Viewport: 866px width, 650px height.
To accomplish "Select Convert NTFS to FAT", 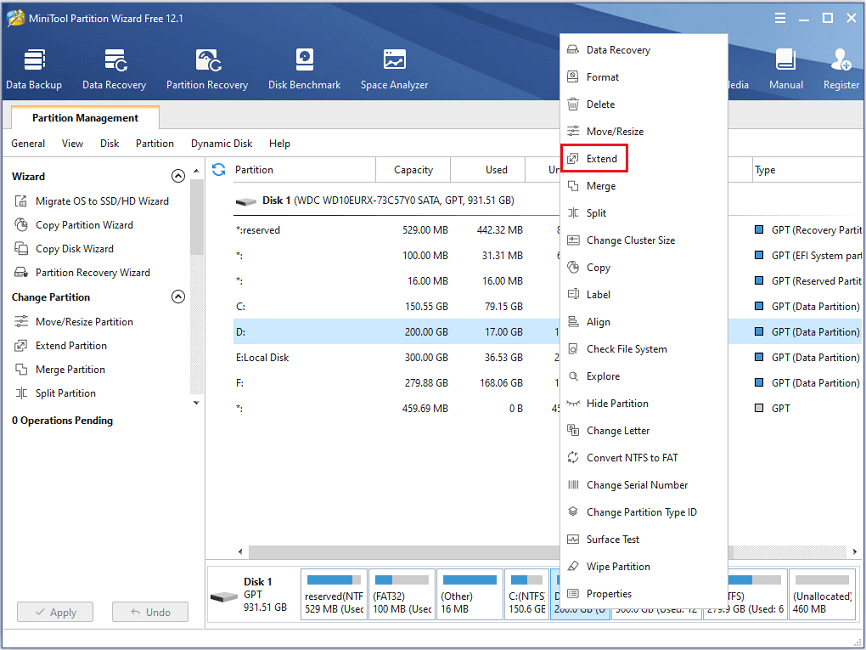I will [643, 457].
